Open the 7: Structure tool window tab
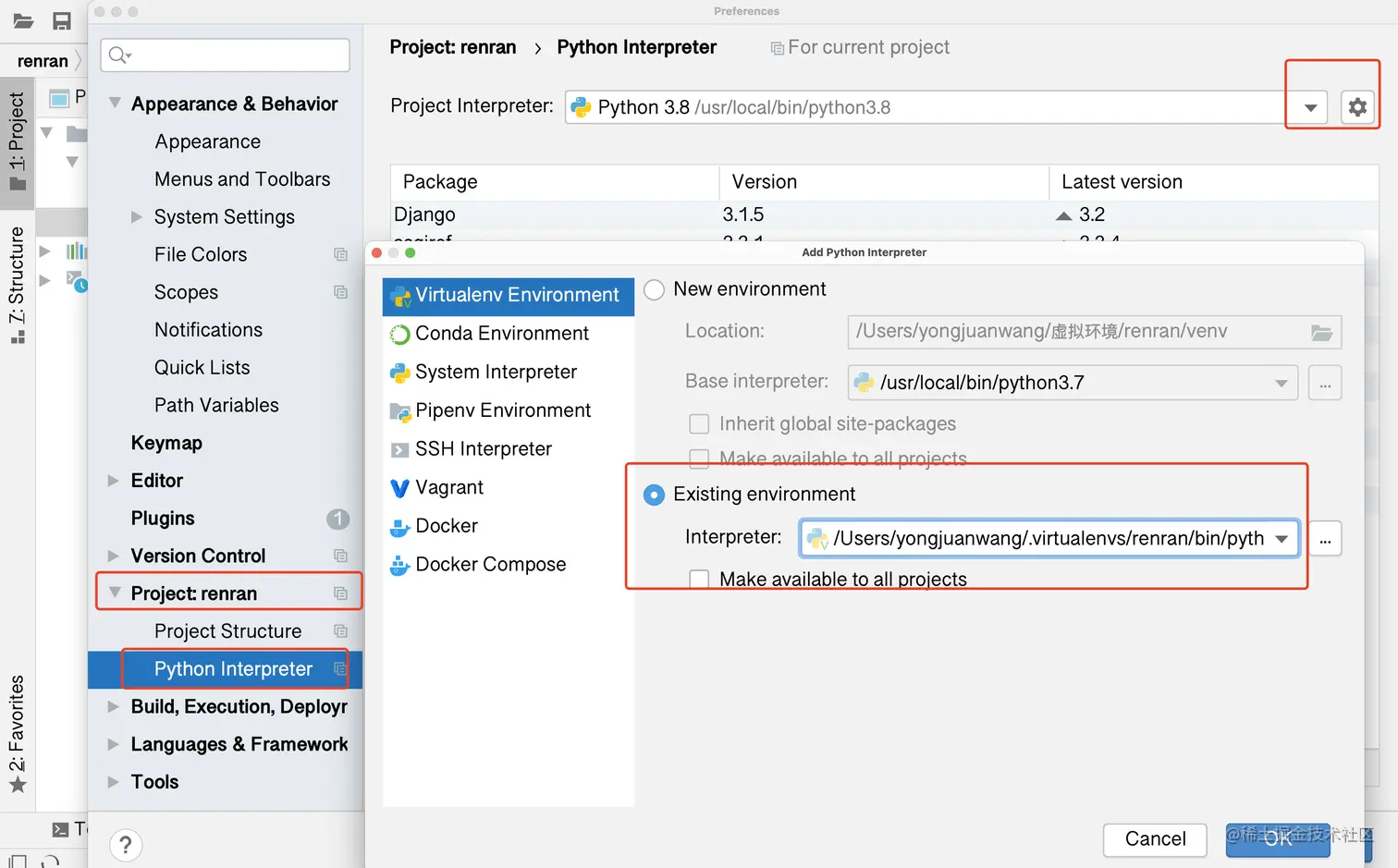The height and width of the screenshot is (868, 1398). pyautogui.click(x=17, y=285)
